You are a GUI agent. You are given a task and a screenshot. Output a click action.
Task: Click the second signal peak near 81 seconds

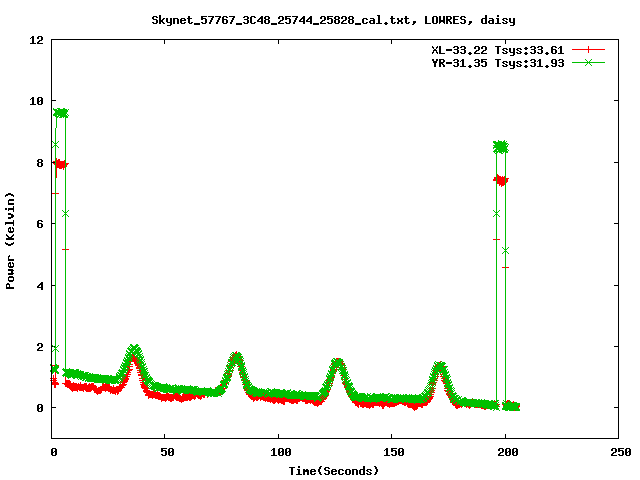click(x=236, y=359)
